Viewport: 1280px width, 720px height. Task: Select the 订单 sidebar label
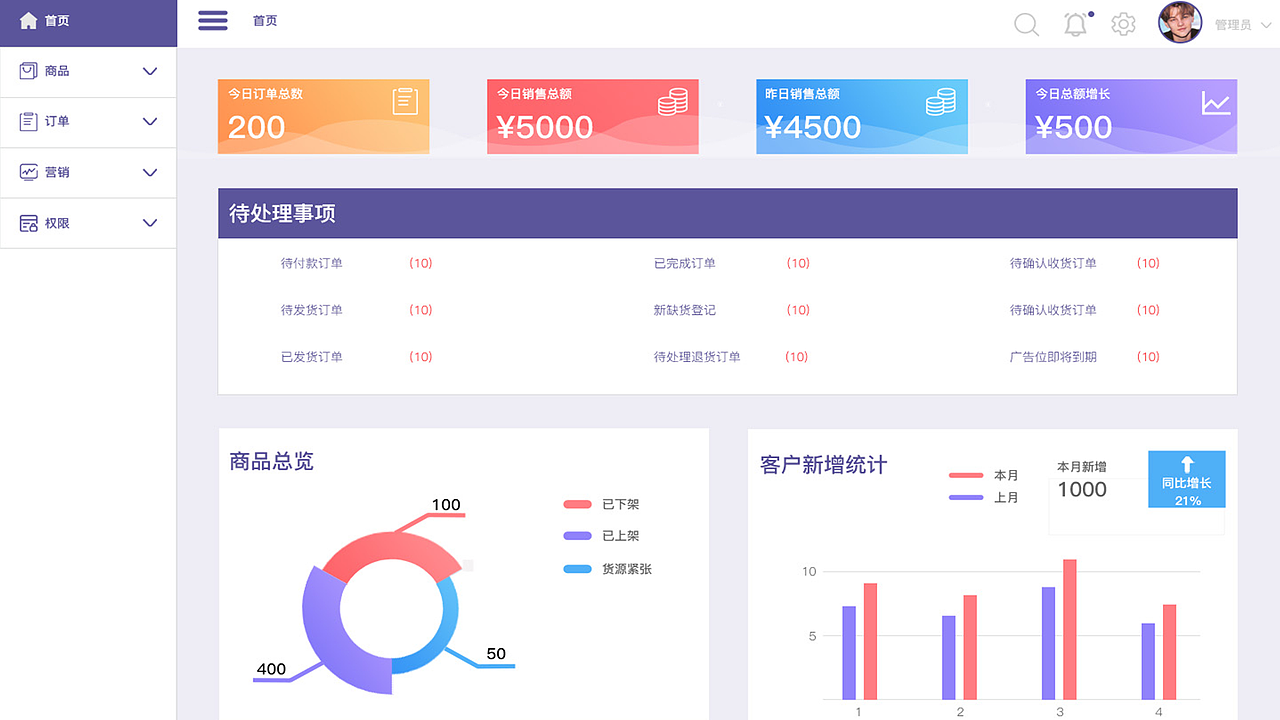[x=57, y=121]
